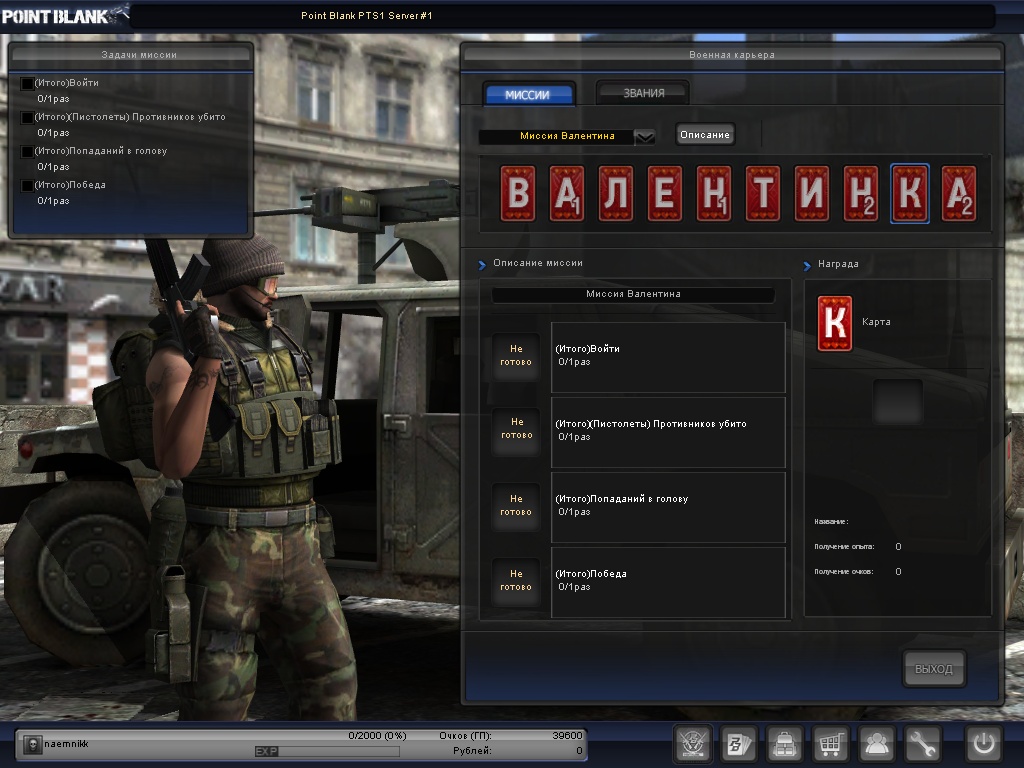Image resolution: width=1024 pixels, height=768 pixels.
Task: Click the Получение очков label
Action: point(843,571)
